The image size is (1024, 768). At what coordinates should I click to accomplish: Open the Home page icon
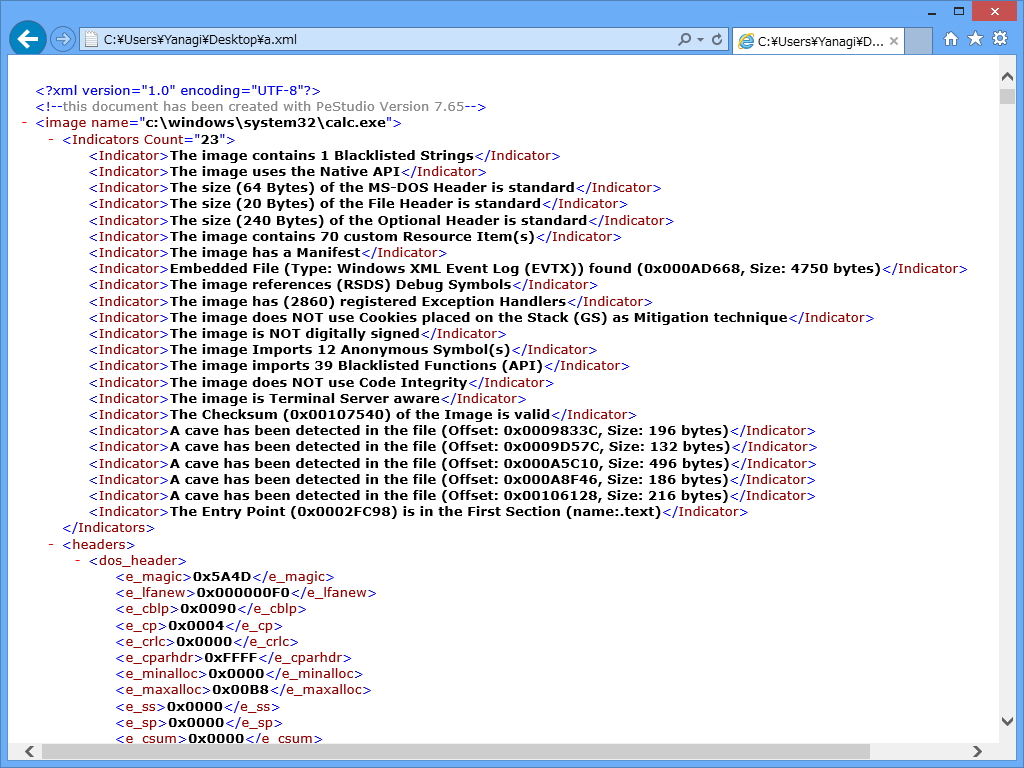point(951,39)
